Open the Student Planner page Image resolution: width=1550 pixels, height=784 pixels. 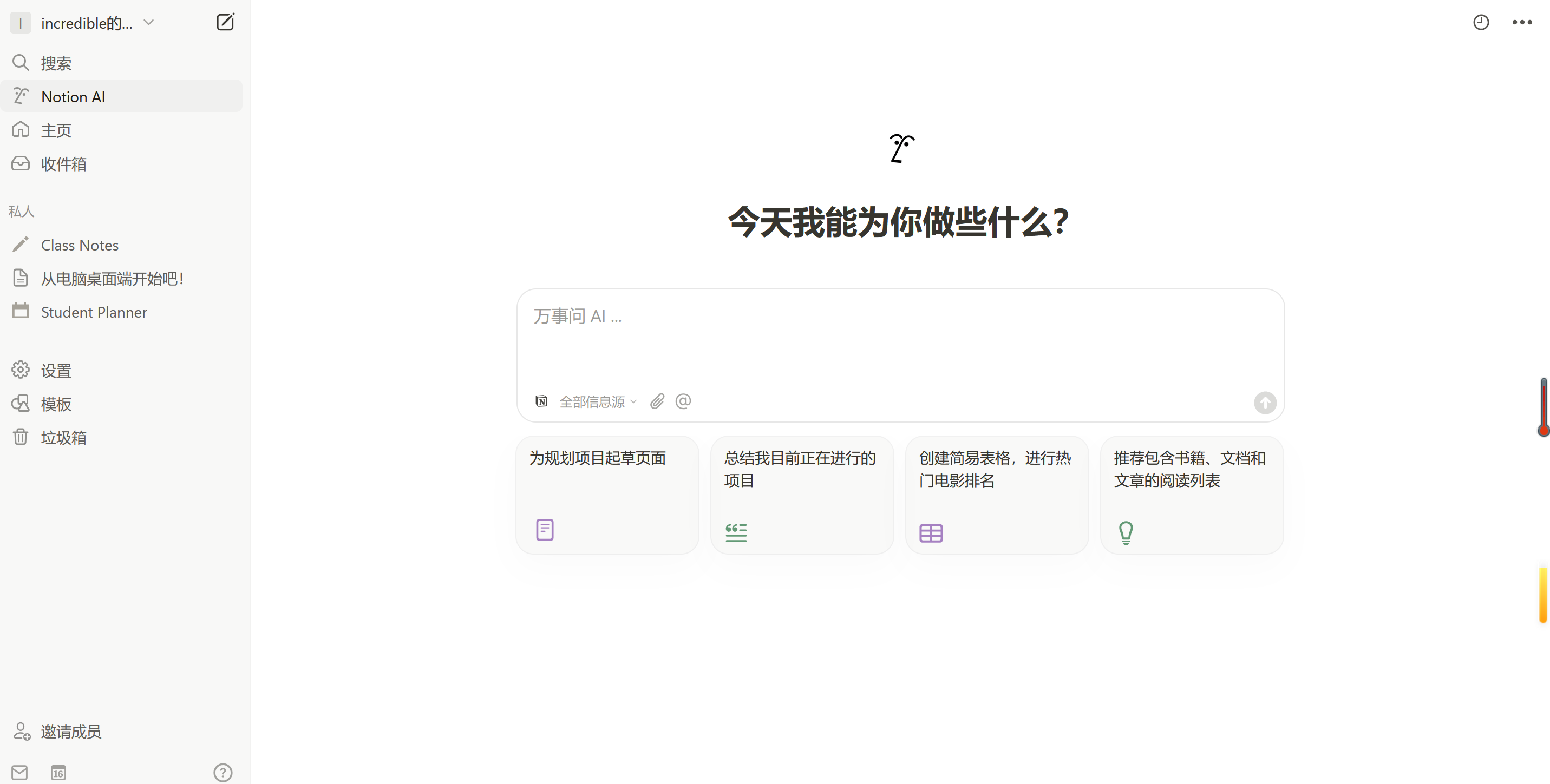tap(94, 312)
